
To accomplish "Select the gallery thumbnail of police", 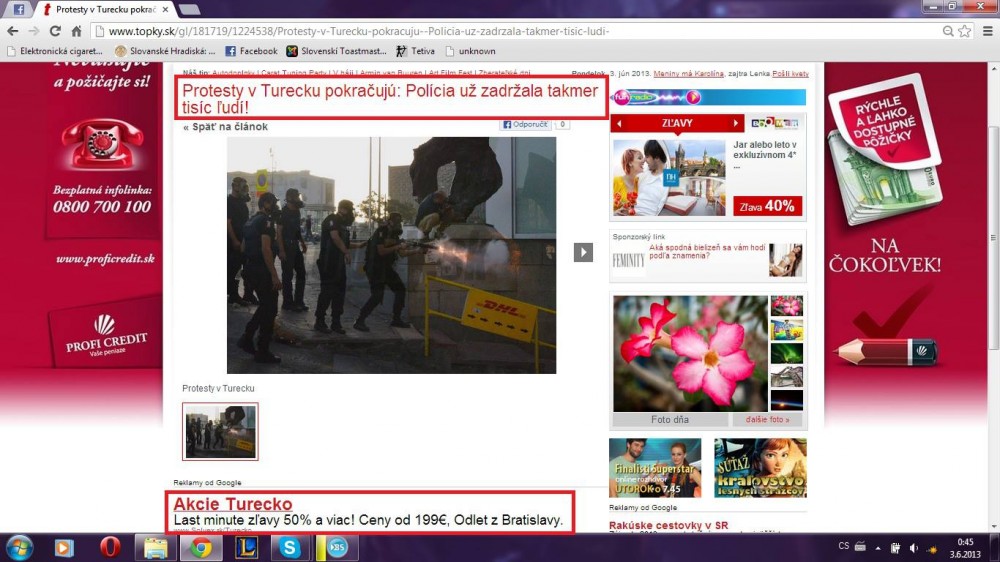I will click(x=220, y=431).
